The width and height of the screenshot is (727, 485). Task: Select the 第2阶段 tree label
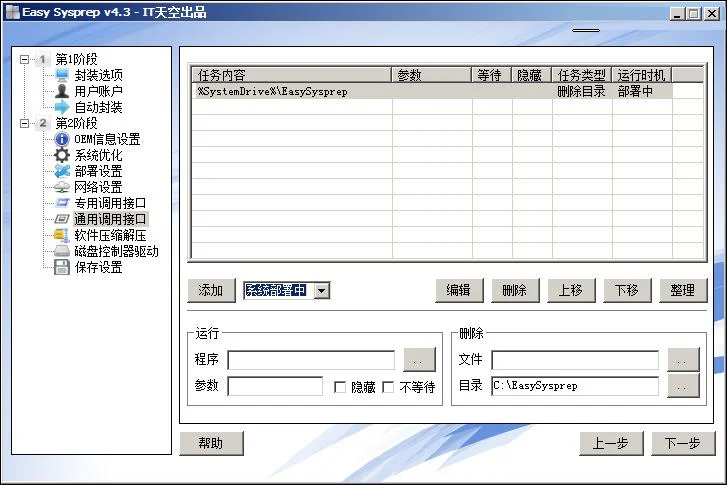(77, 123)
